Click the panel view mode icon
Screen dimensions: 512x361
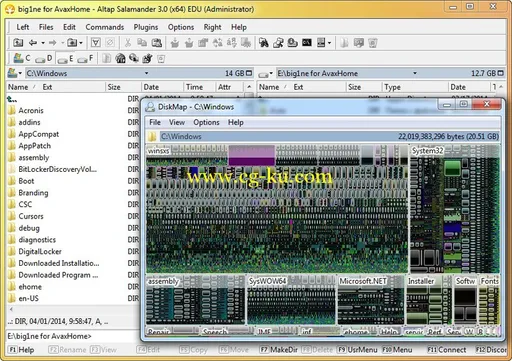(321, 43)
